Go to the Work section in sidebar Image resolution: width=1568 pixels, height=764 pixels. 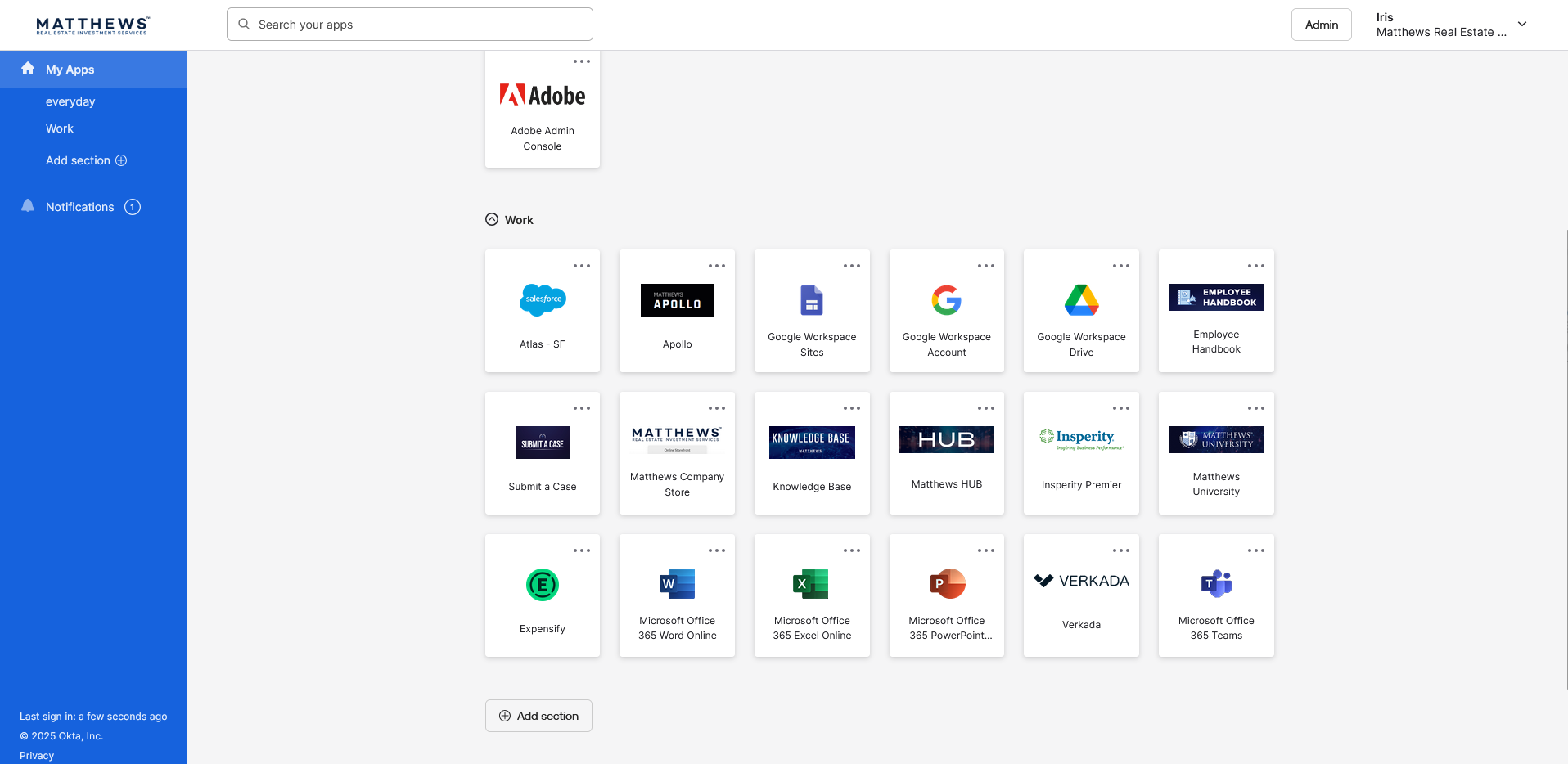coord(60,128)
